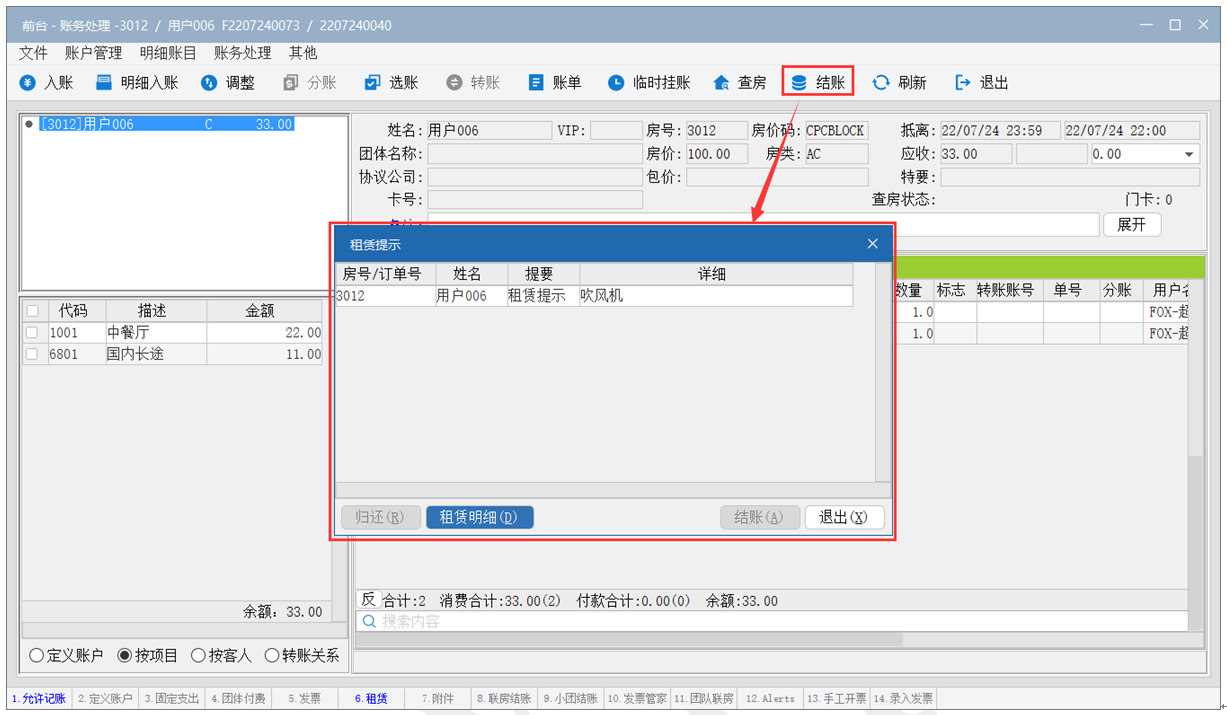Switch to the 2.定义账户 tab
This screenshot has height=715, width=1227.
click(105, 699)
